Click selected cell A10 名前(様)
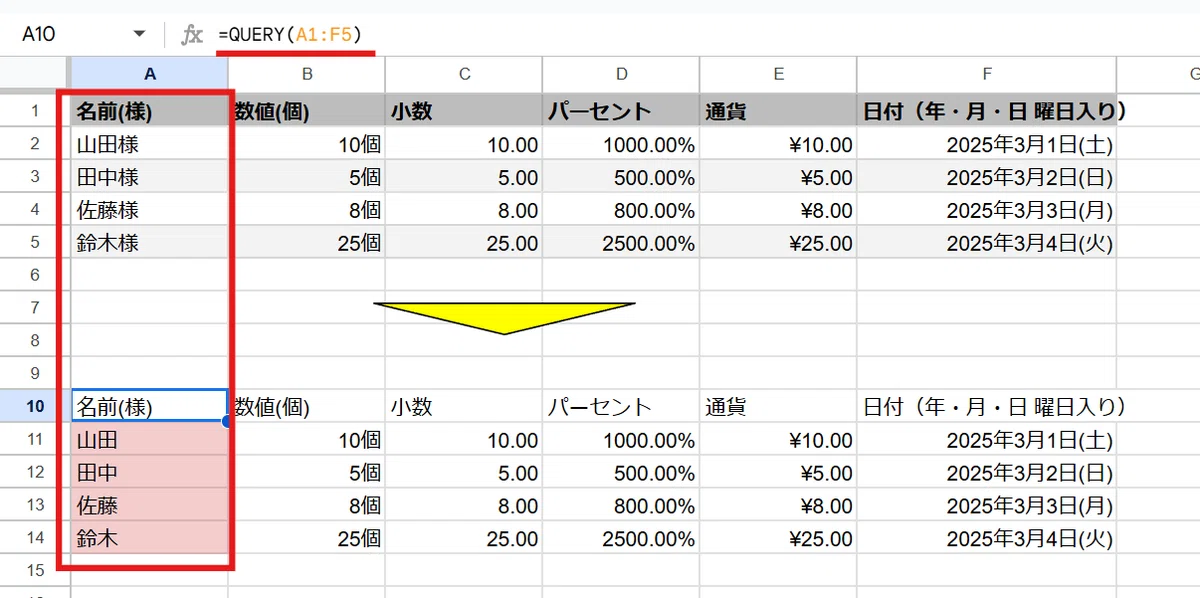Screen dimensions: 1200x598 pyautogui.click(x=149, y=406)
